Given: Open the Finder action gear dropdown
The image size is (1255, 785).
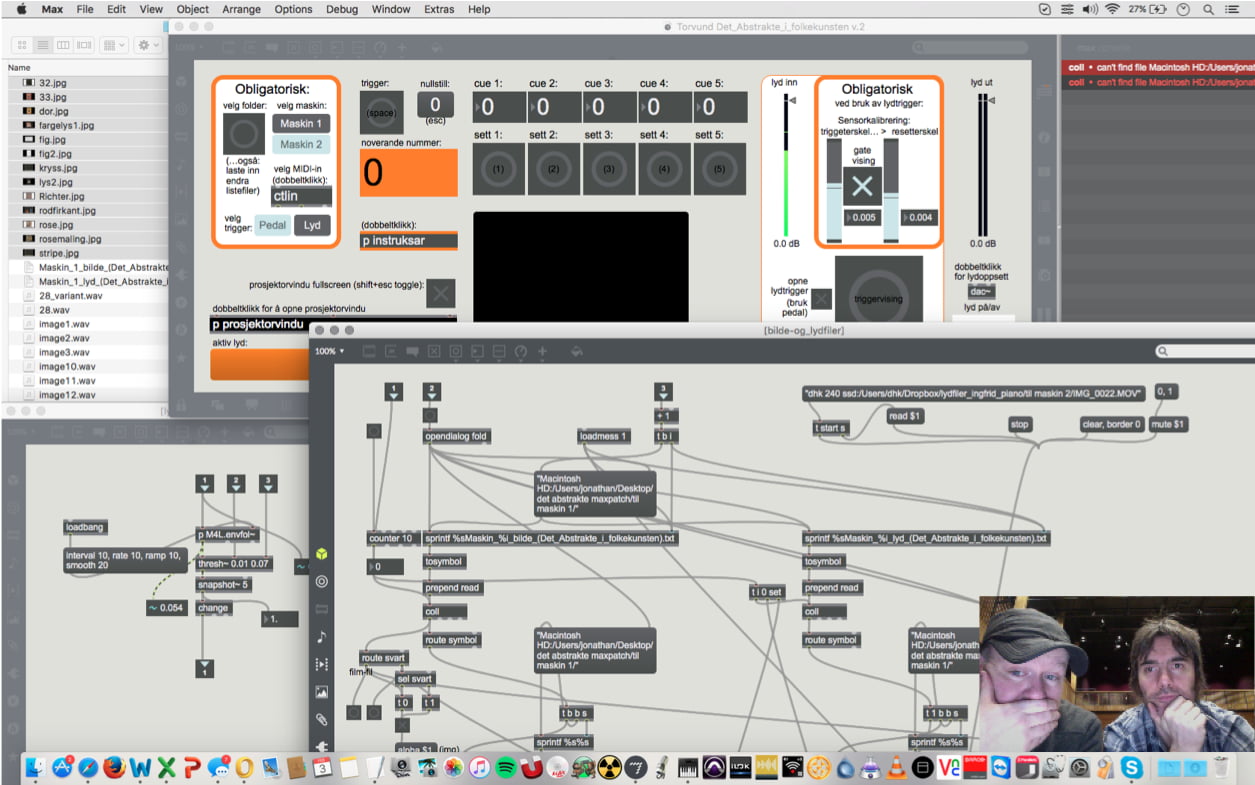Looking at the screenshot, I should pyautogui.click(x=147, y=46).
